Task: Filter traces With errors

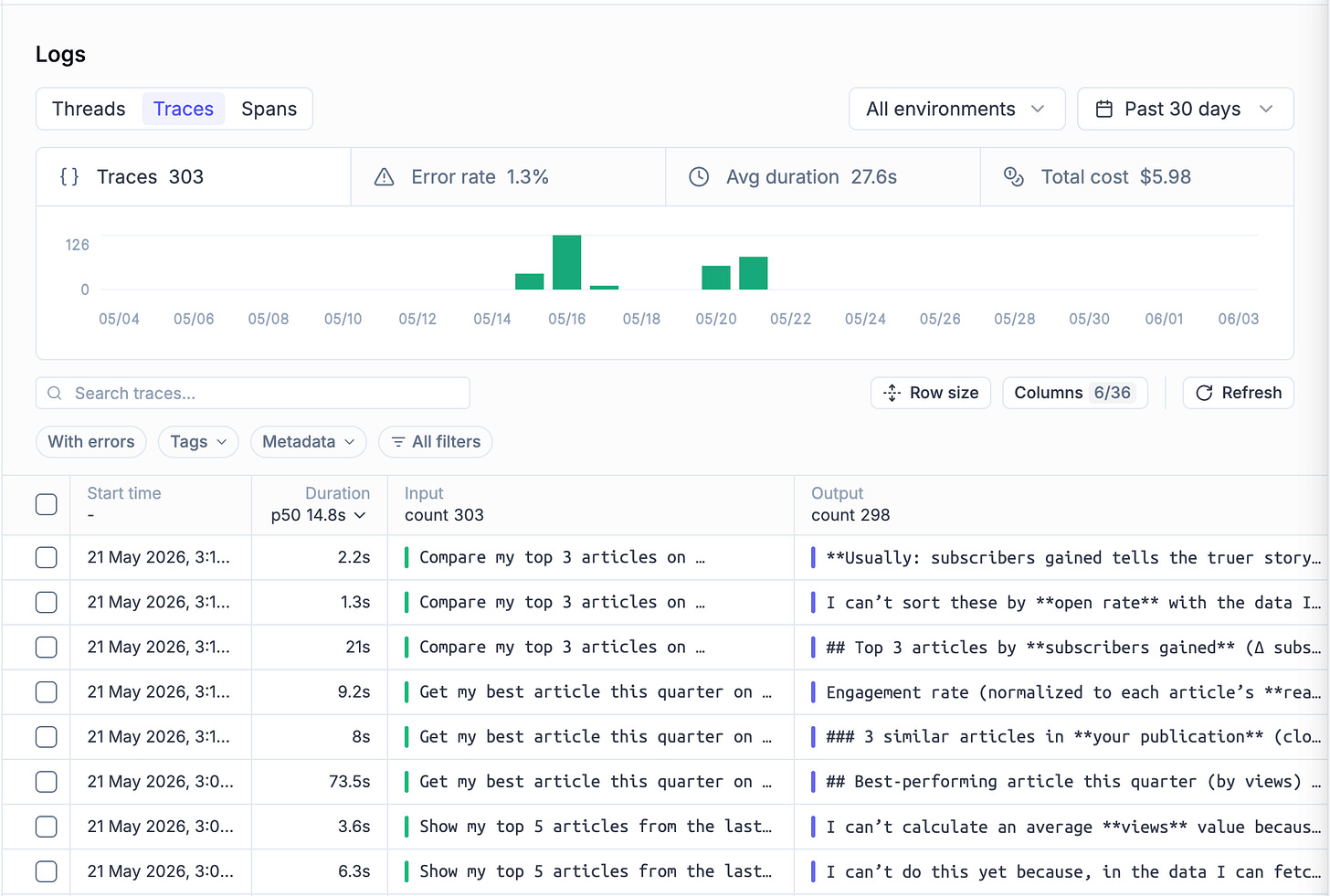Action: pos(91,442)
